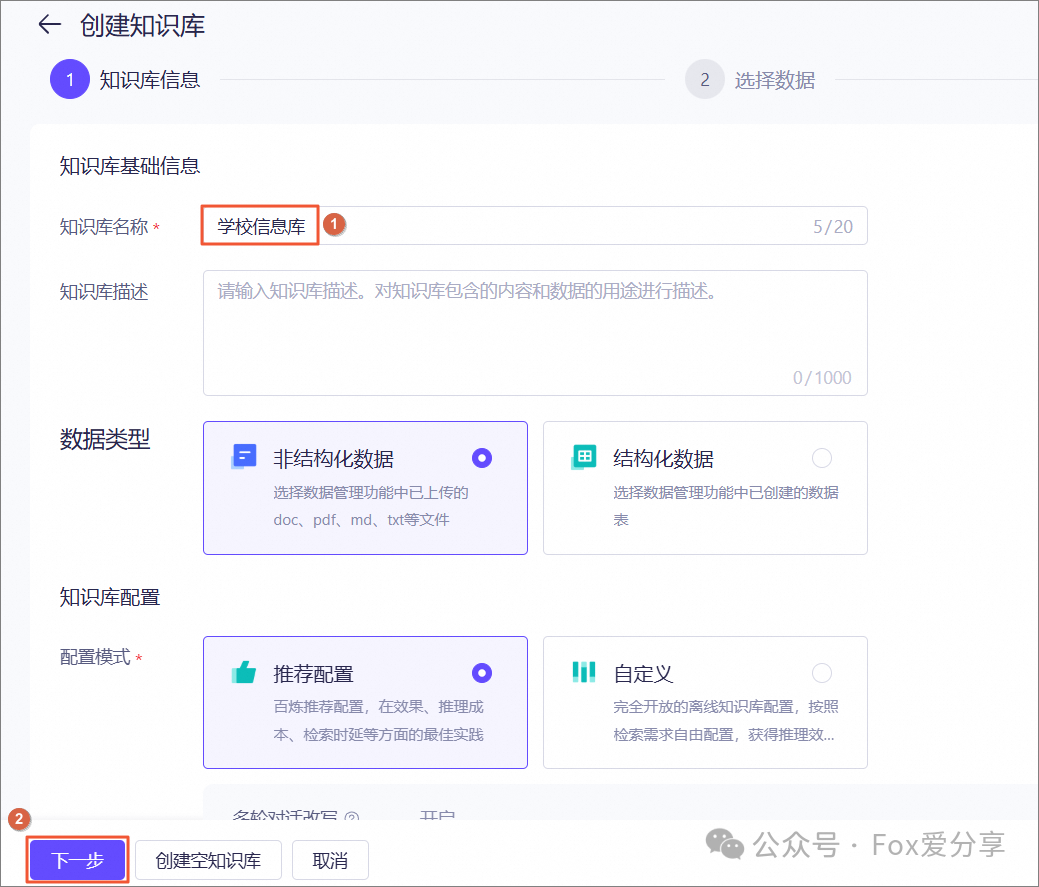Image resolution: width=1039 pixels, height=887 pixels.
Task: Click the 知识库基础信息 section heading
Action: pyautogui.click(x=130, y=166)
